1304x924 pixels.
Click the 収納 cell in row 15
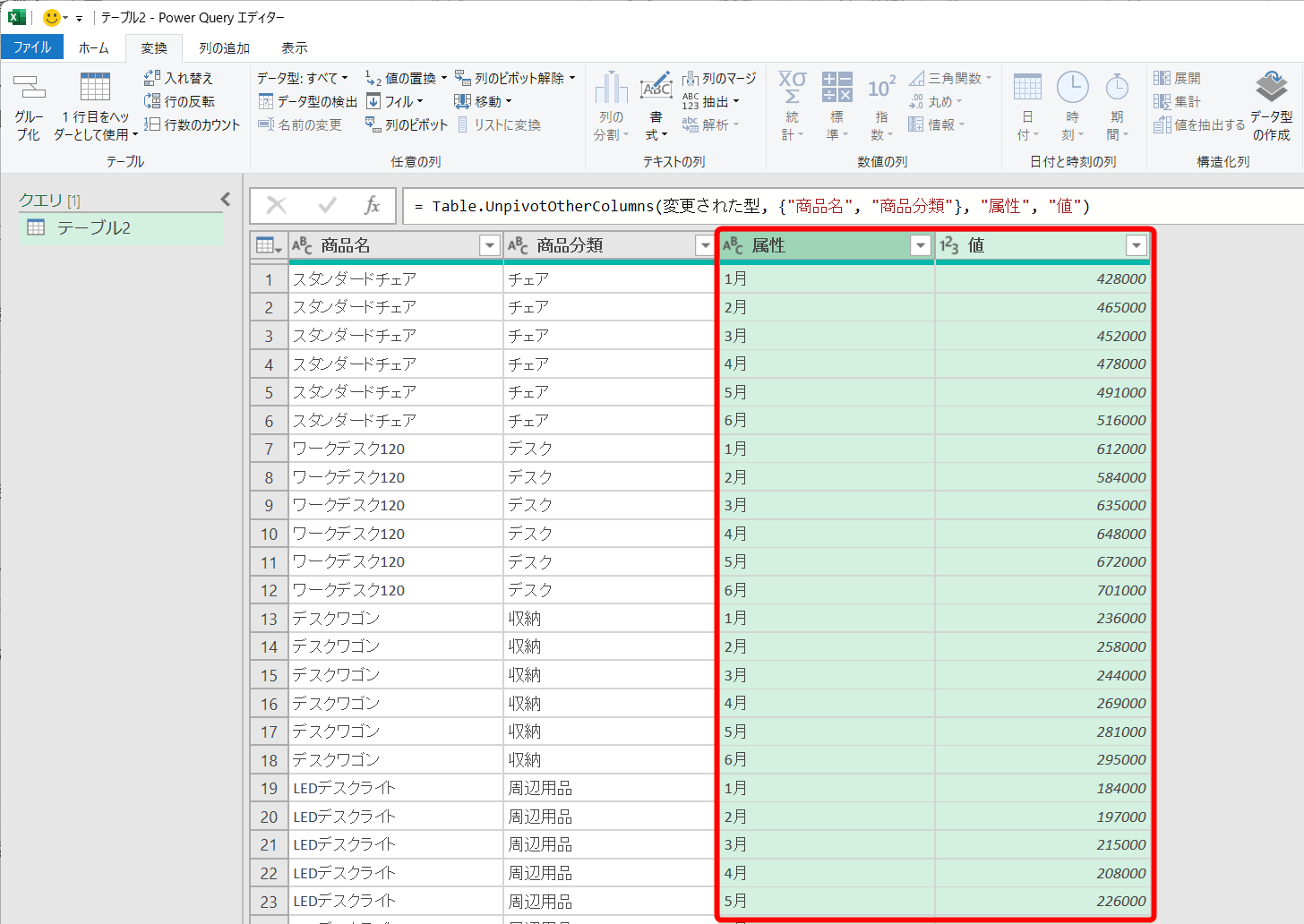611,675
